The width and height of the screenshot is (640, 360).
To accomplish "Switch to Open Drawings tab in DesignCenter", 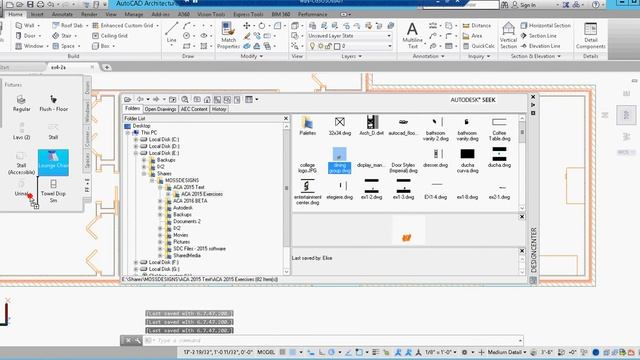I will [160, 109].
